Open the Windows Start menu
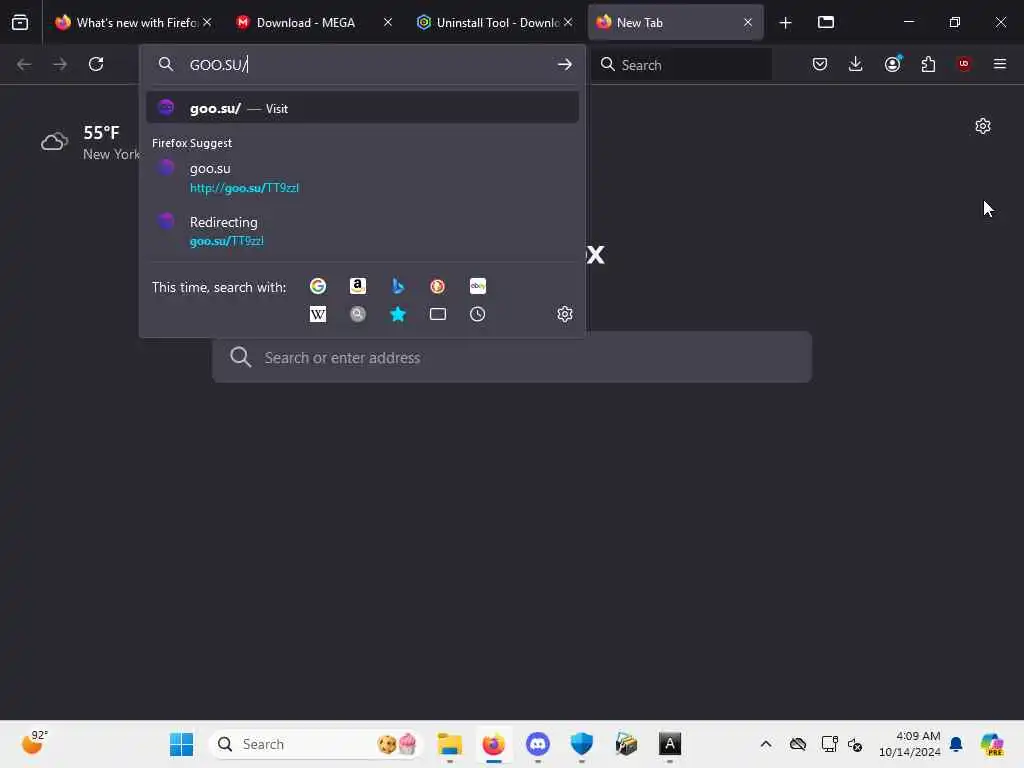Image resolution: width=1024 pixels, height=768 pixels. click(x=181, y=744)
